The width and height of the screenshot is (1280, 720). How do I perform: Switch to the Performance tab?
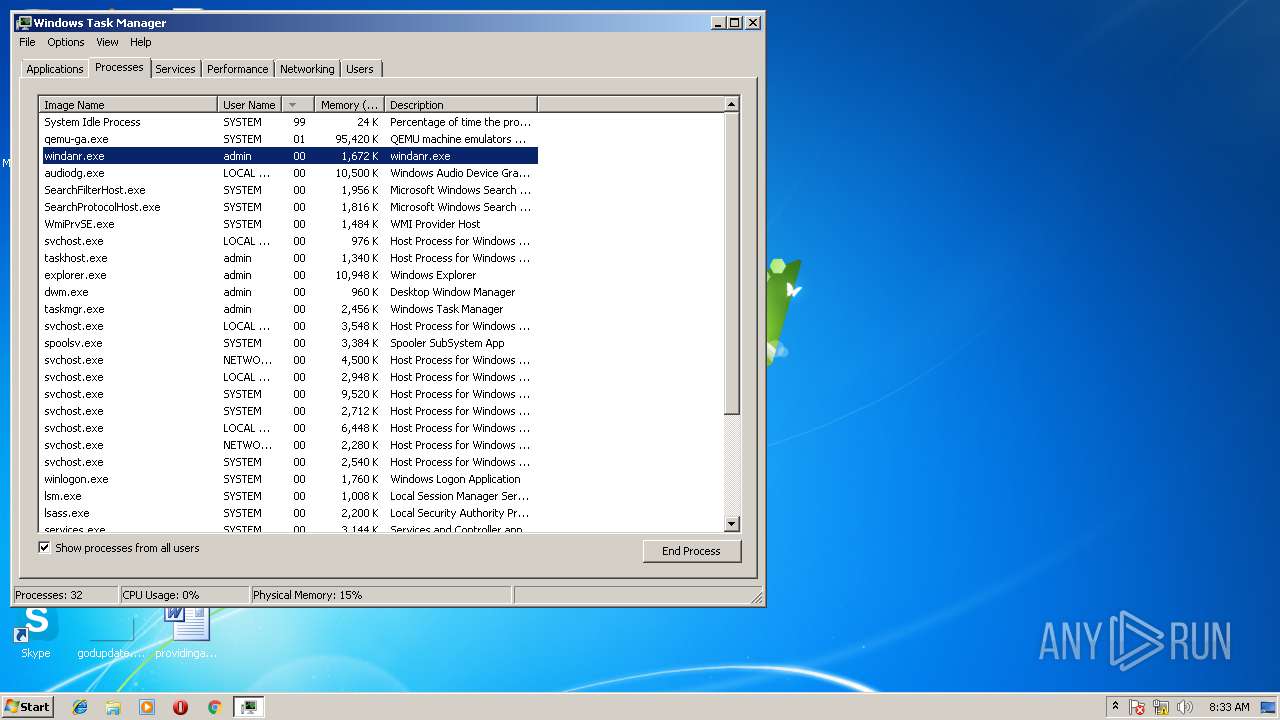tap(237, 69)
